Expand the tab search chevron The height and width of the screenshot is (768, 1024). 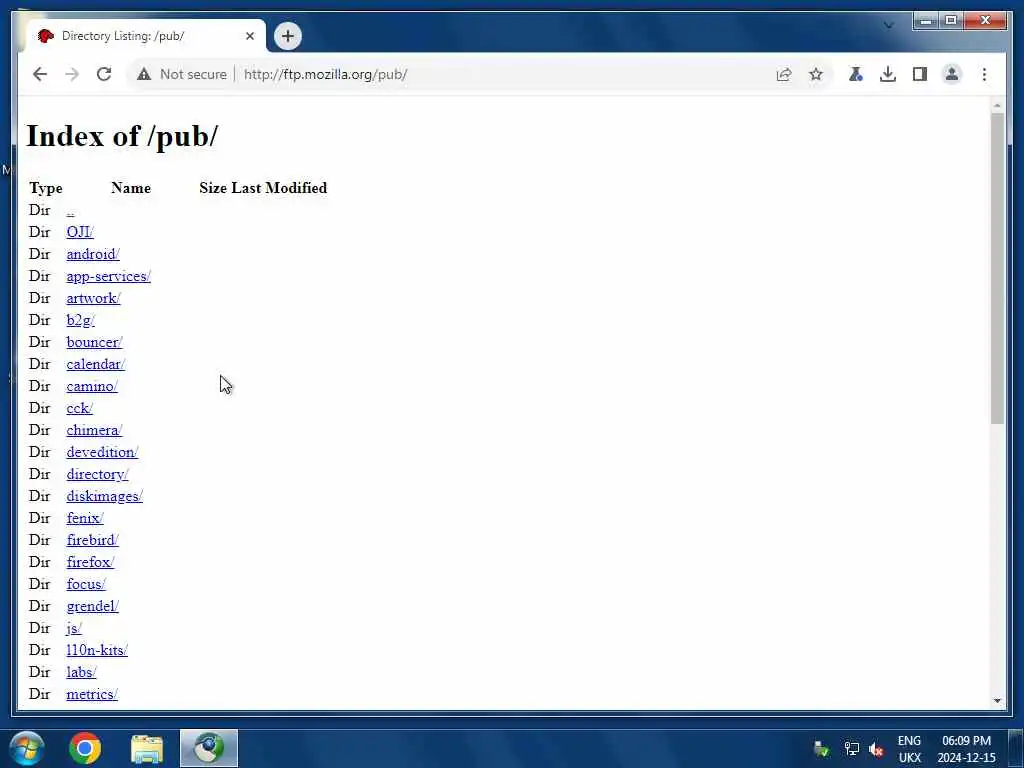click(889, 25)
